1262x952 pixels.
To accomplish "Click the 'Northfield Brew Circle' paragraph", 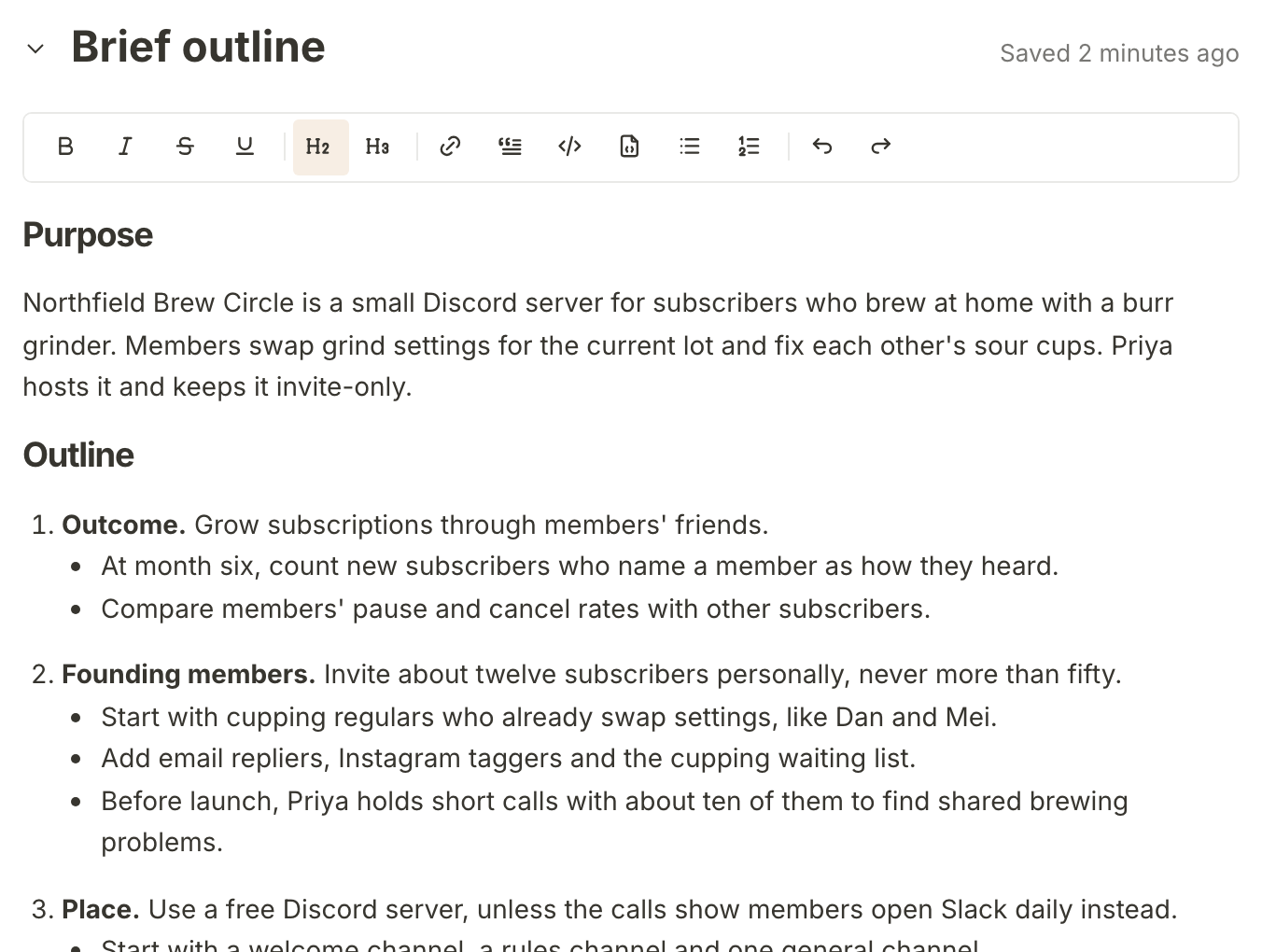I will (x=598, y=344).
